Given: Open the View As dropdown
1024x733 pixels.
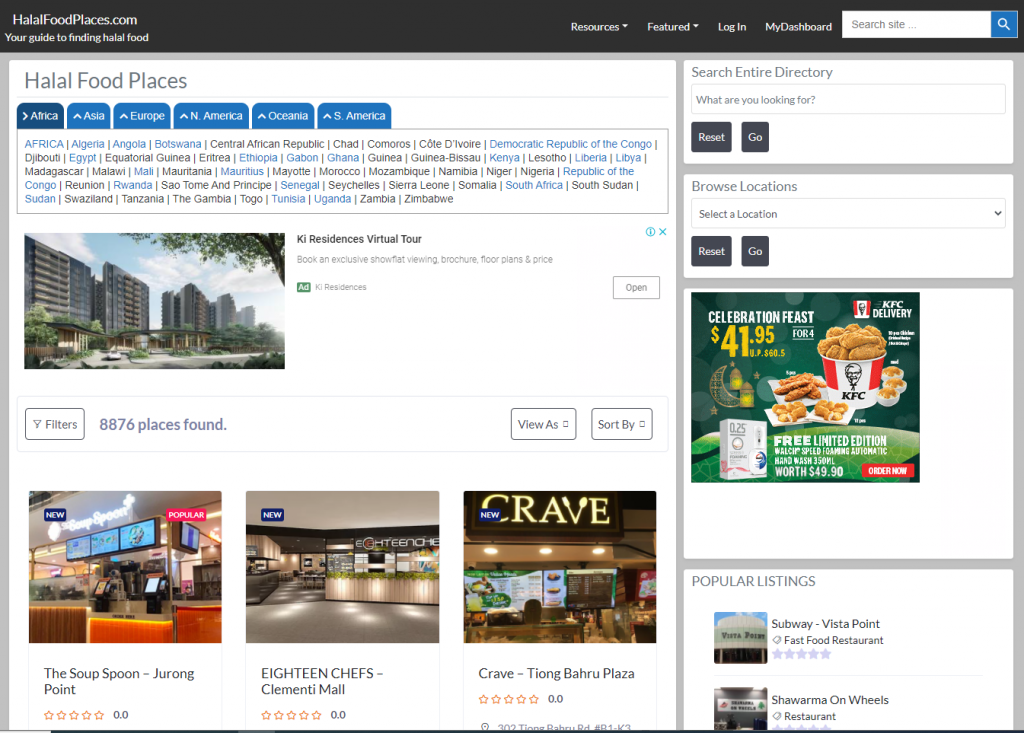Looking at the screenshot, I should [543, 424].
